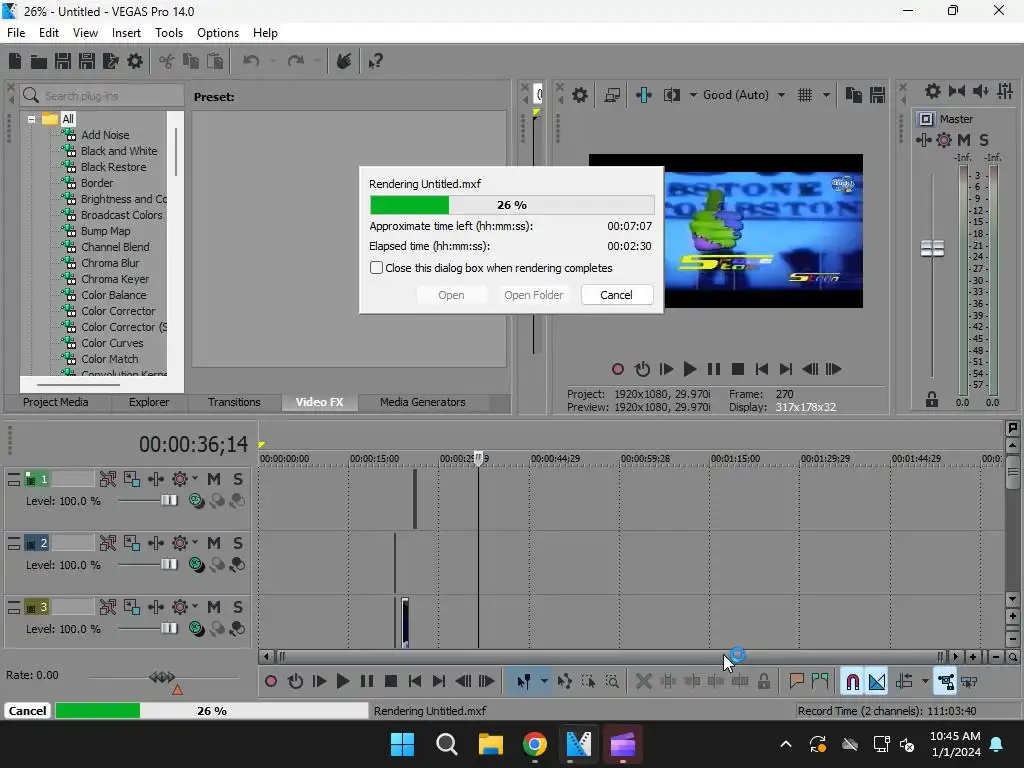Select Normal Edit tool in timeline toolbar
The image size is (1024, 768).
[x=524, y=681]
